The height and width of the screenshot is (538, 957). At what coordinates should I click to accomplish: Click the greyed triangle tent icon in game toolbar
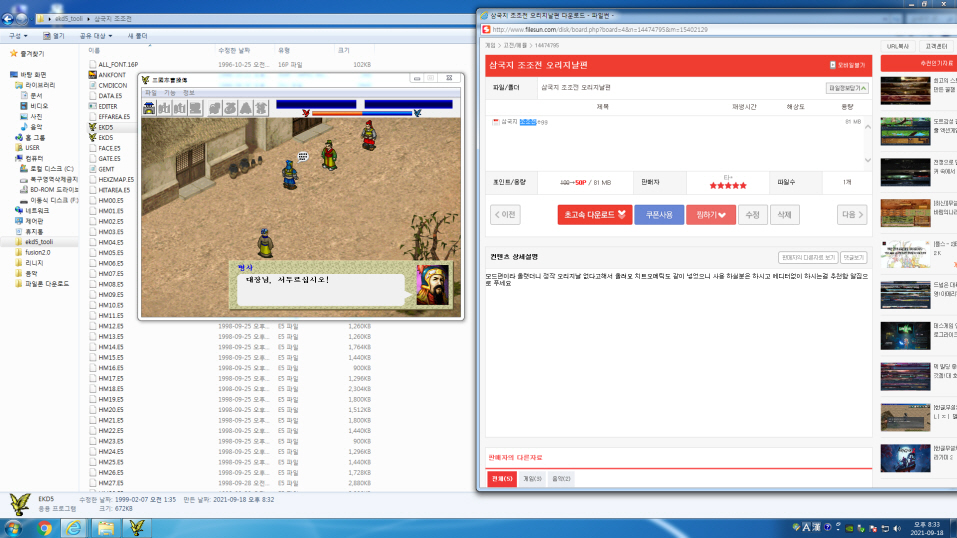[245, 108]
